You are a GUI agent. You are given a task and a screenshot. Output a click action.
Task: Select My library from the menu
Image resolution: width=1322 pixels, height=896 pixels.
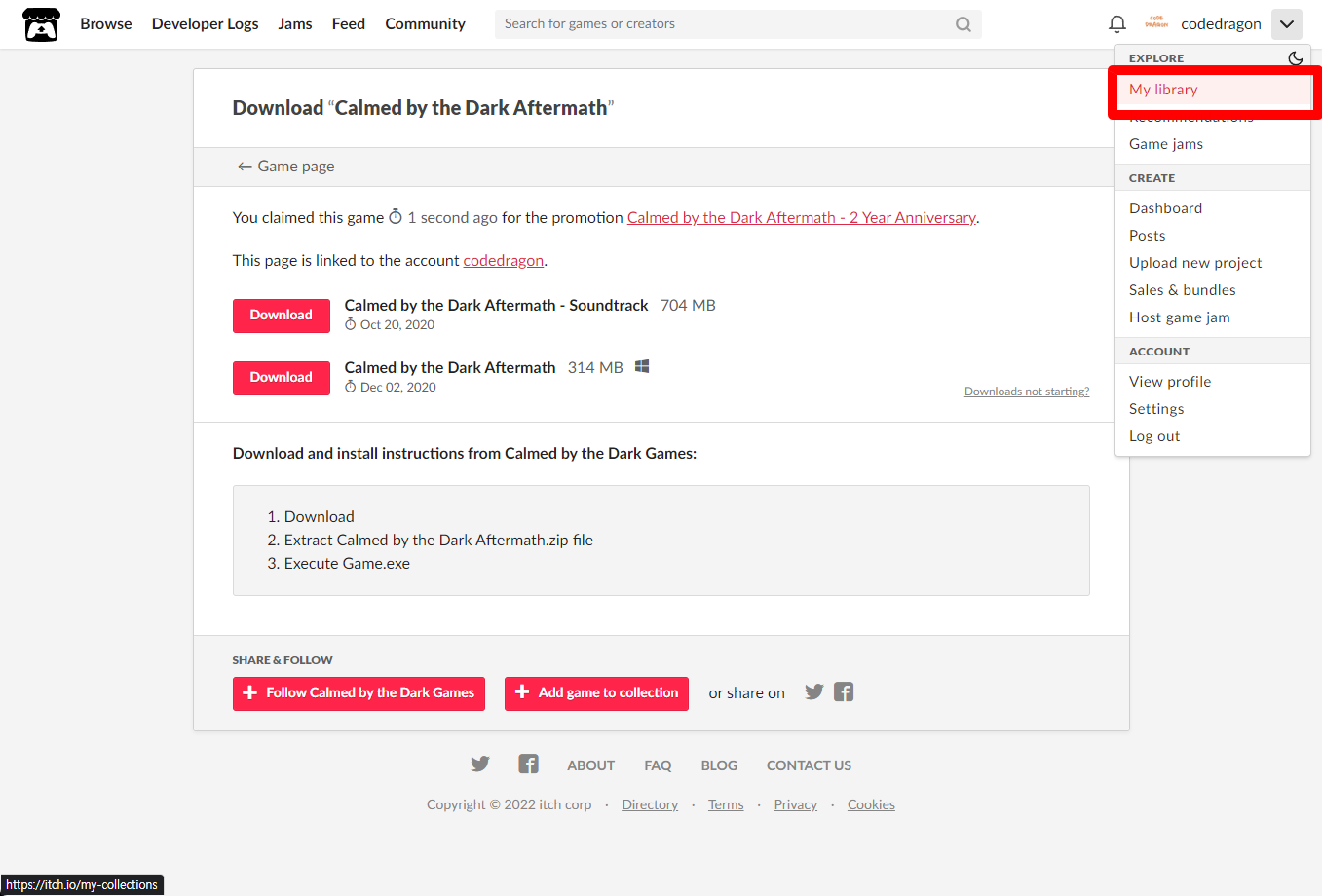coord(1213,90)
